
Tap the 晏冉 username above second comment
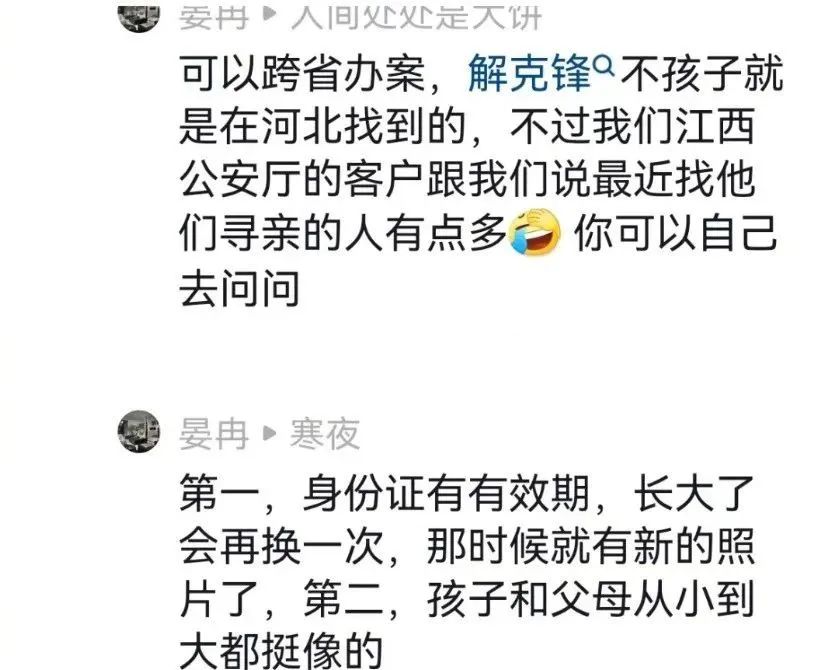pyautogui.click(x=214, y=433)
